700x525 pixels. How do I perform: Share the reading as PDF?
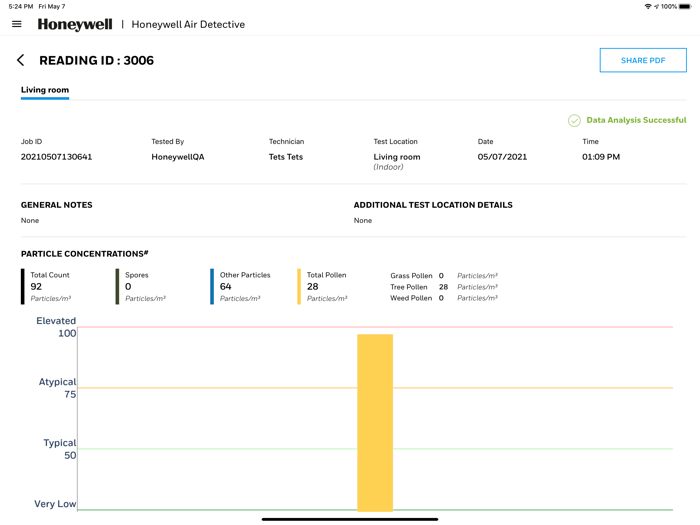coord(643,60)
